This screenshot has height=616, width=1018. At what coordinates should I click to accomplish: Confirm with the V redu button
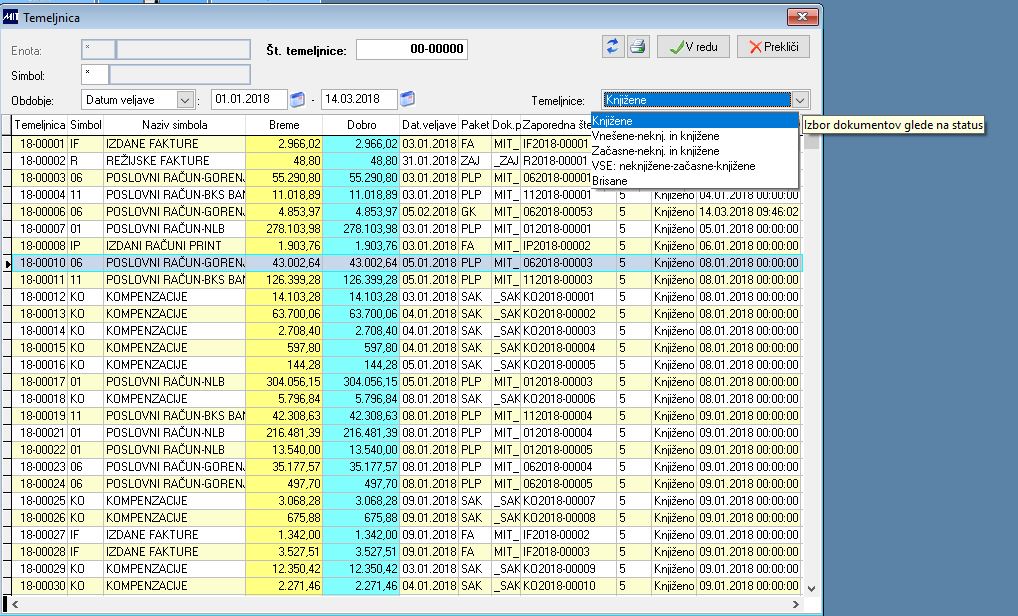693,47
